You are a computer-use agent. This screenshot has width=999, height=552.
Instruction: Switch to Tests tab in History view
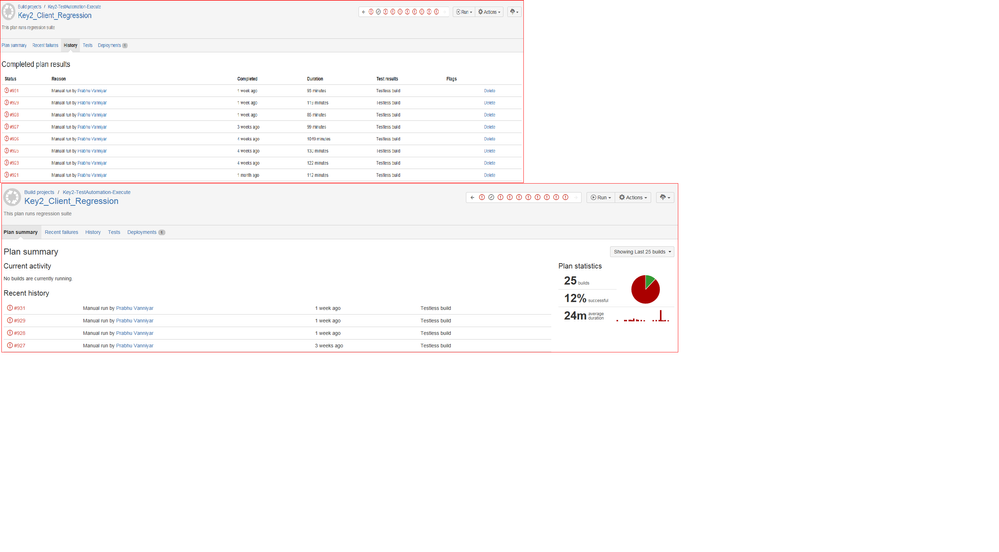click(87, 45)
